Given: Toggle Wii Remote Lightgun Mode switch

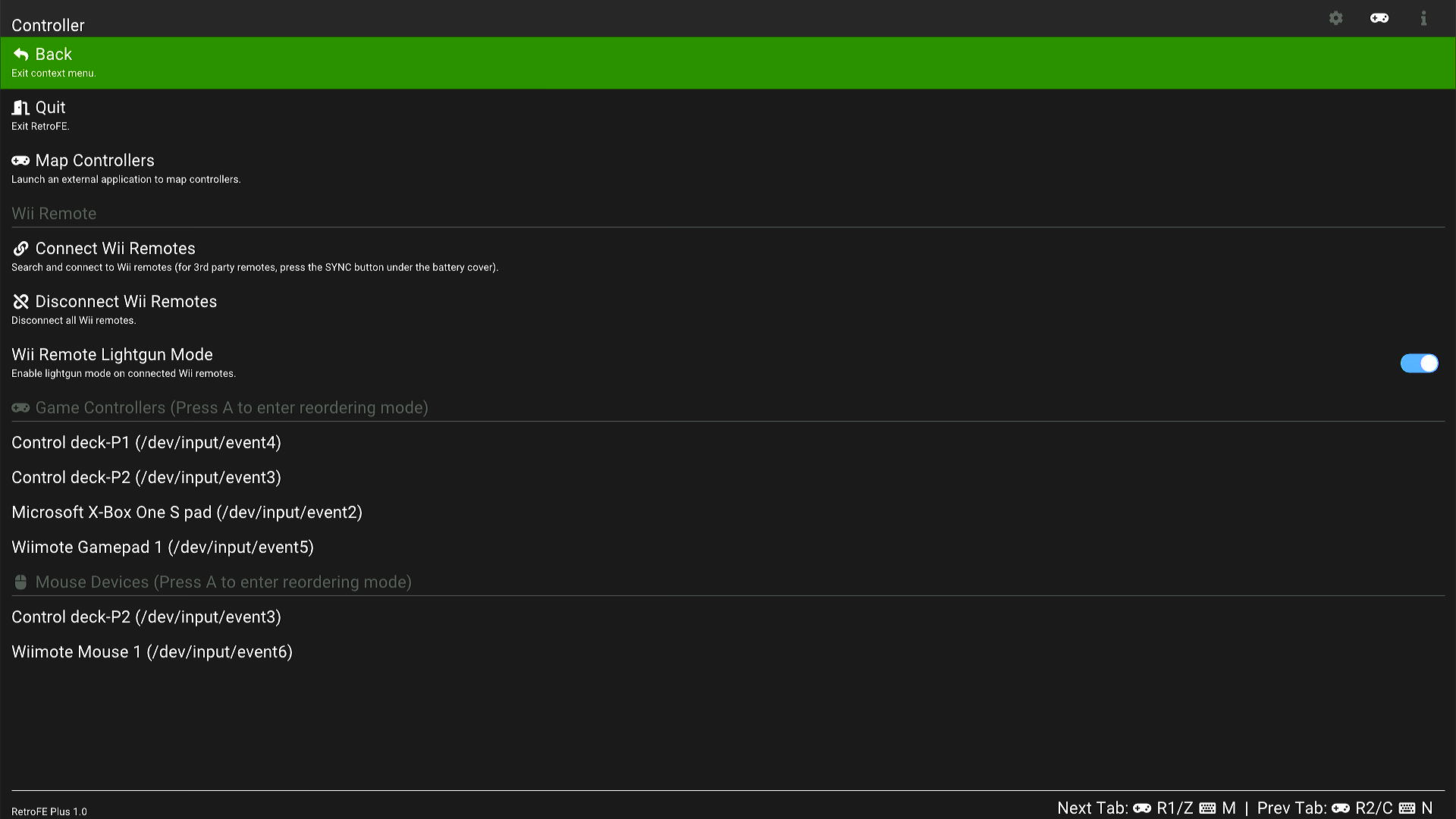Looking at the screenshot, I should point(1419,363).
